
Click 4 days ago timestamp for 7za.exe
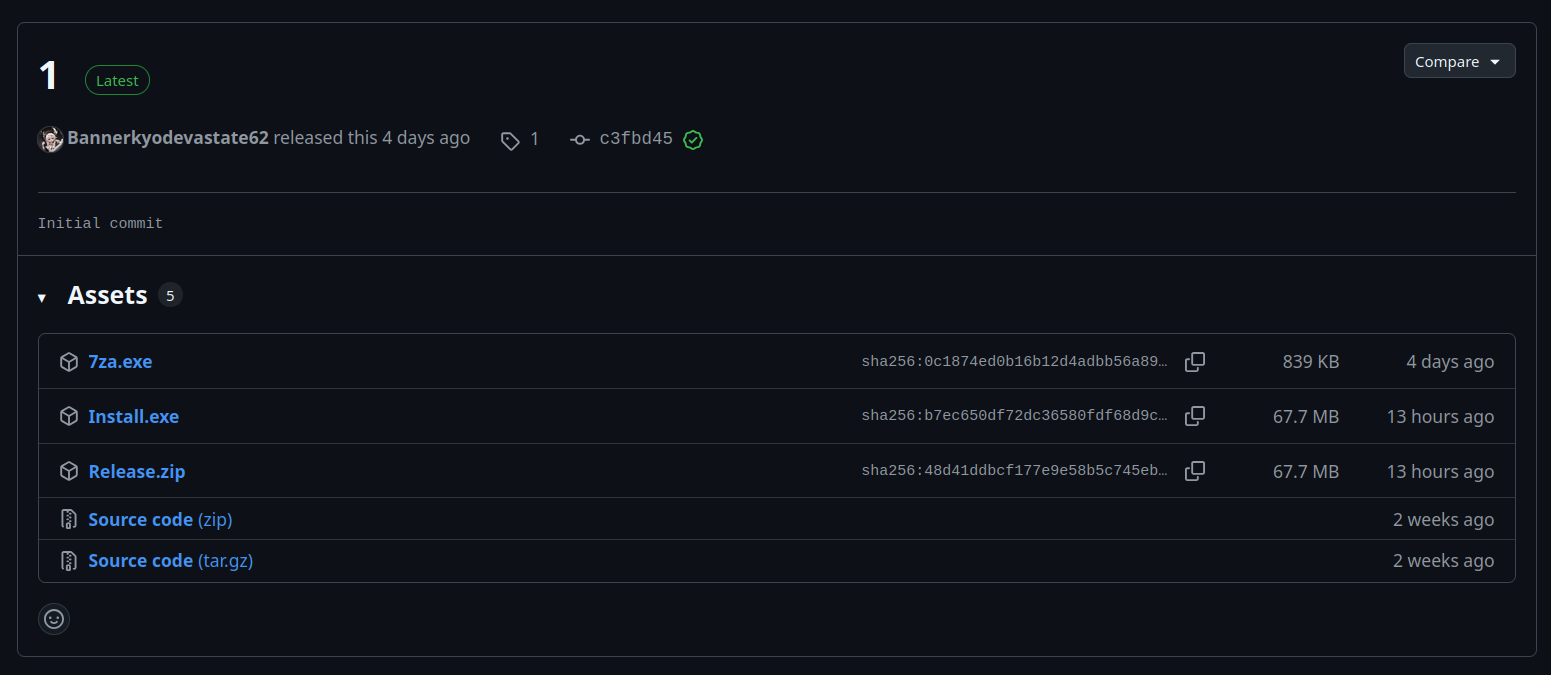point(1450,362)
